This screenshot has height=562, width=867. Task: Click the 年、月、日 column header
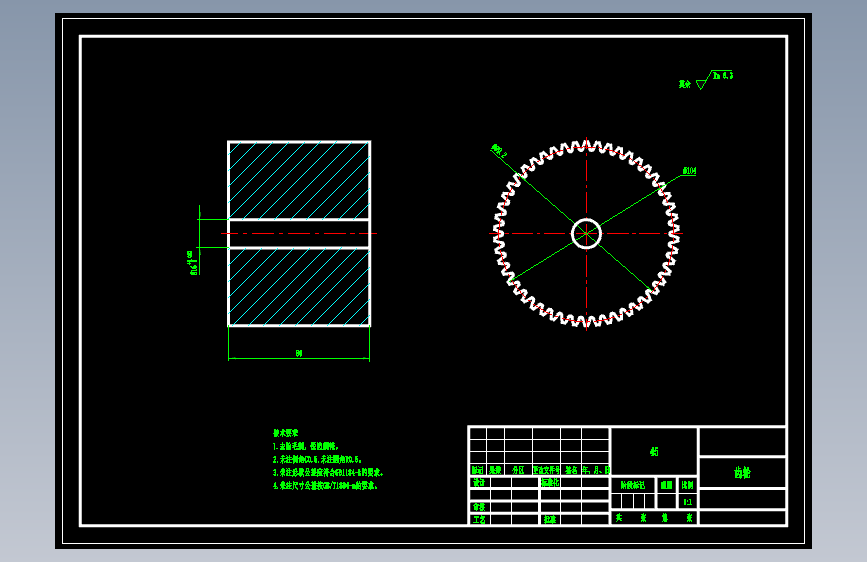tap(596, 470)
